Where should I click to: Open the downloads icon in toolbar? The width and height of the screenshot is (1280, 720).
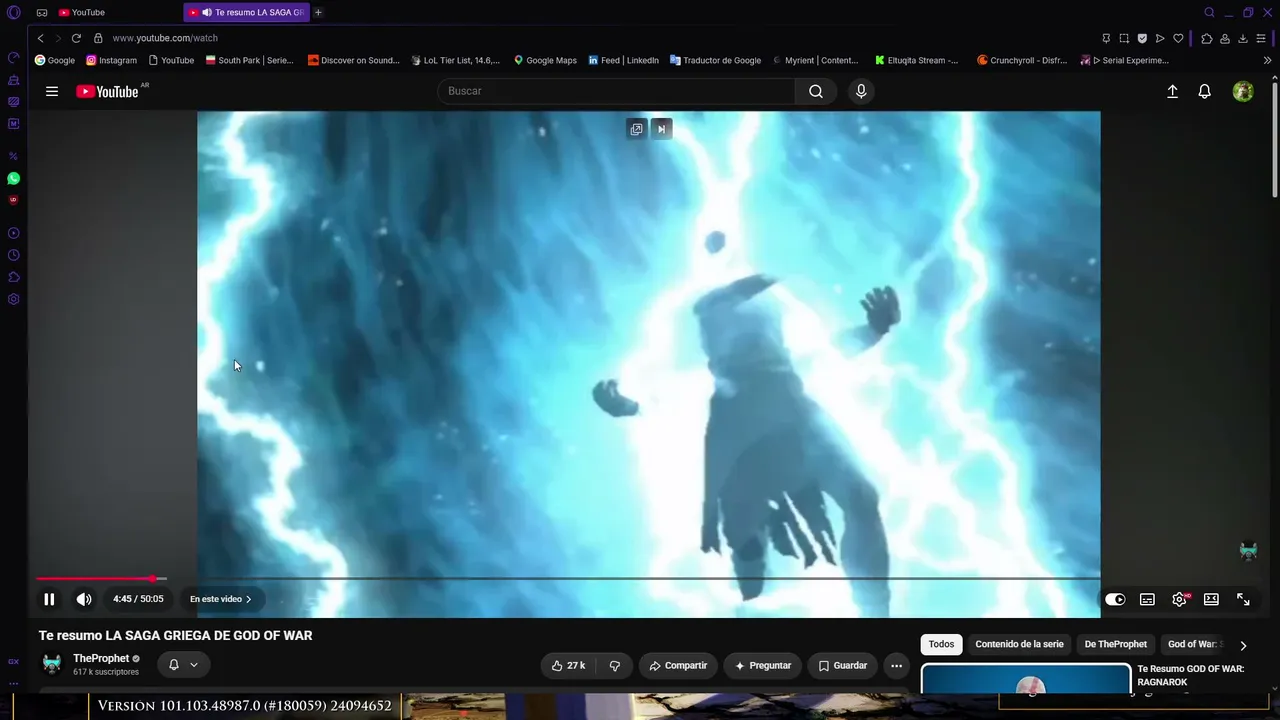pyautogui.click(x=1243, y=38)
